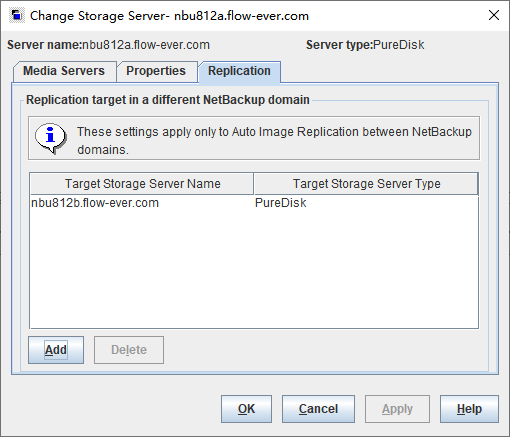Open Help for this dialog

(x=469, y=409)
